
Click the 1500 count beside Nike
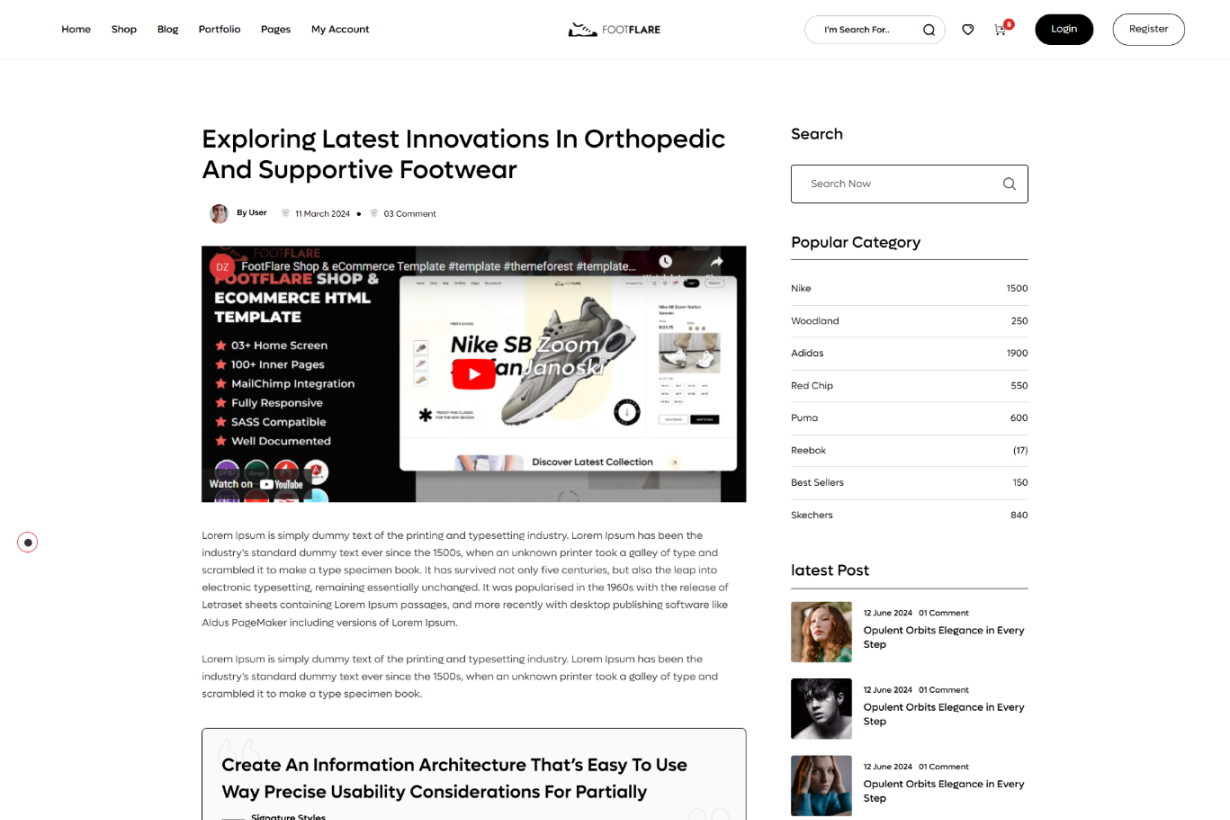(1017, 288)
